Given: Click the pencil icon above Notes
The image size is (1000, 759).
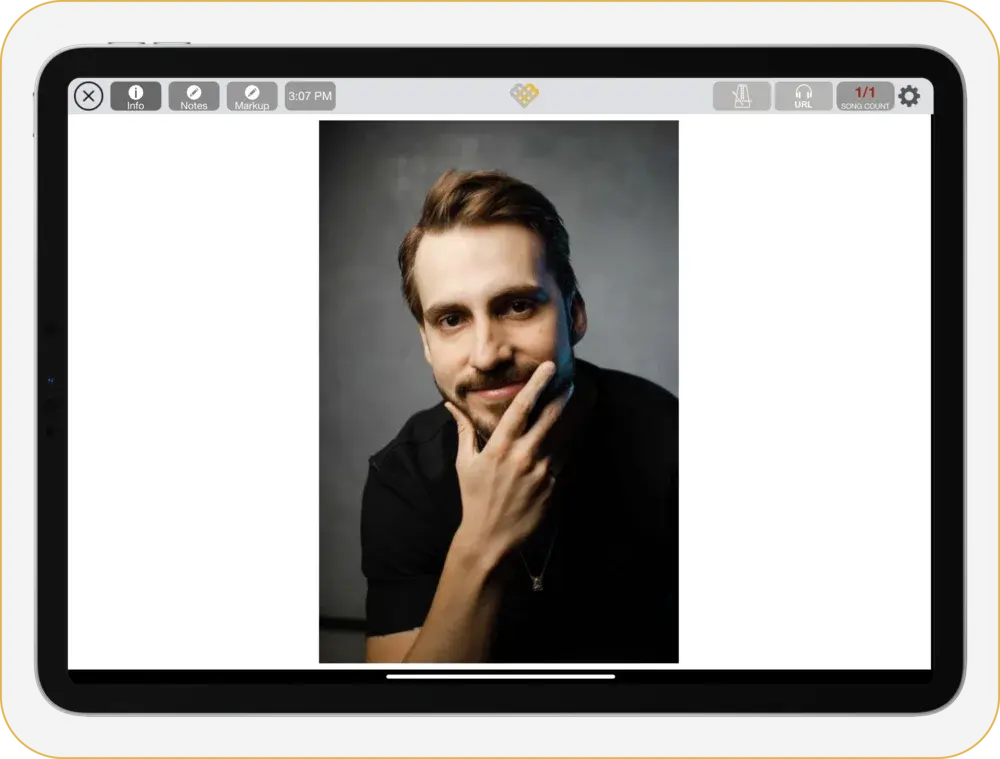Looking at the screenshot, I should (194, 91).
